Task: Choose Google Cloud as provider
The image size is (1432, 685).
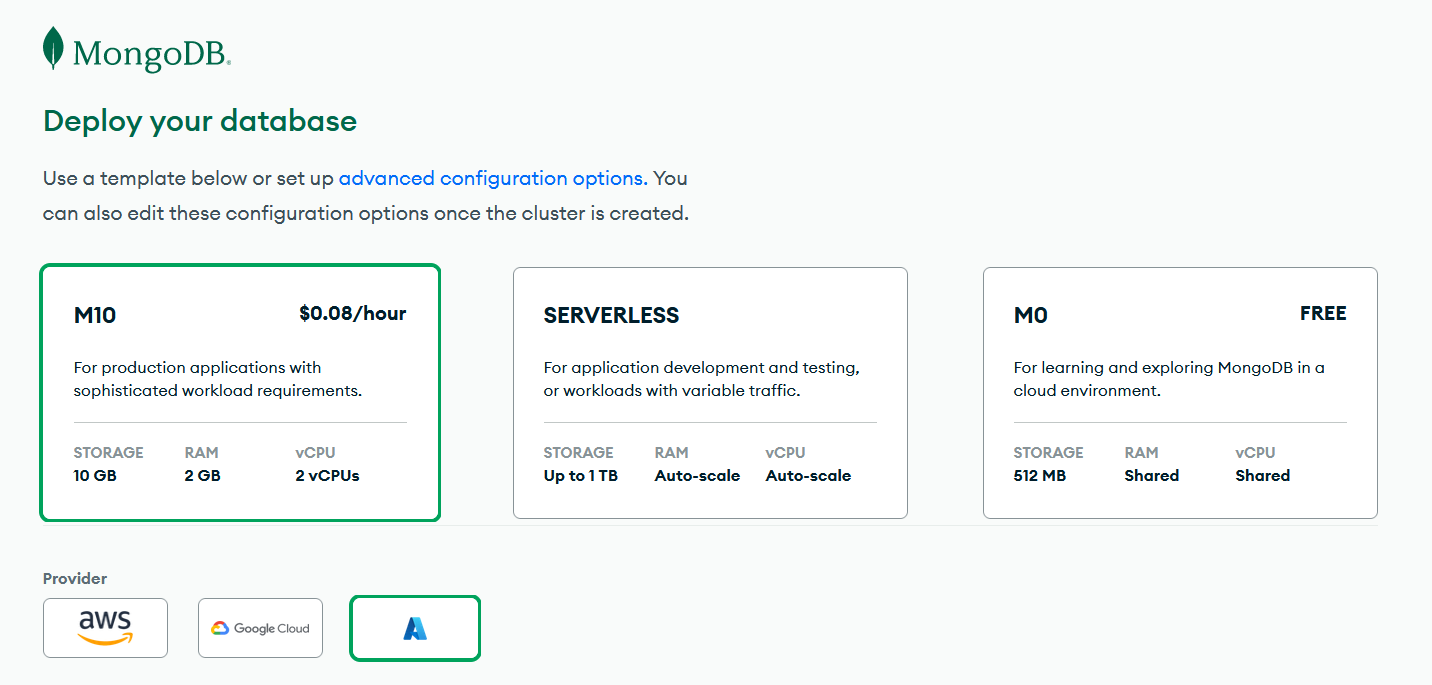Action: click(260, 628)
